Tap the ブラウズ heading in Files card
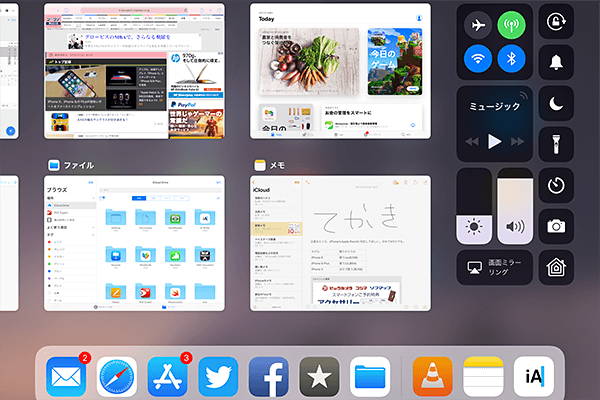This screenshot has width=600, height=400. [57, 190]
